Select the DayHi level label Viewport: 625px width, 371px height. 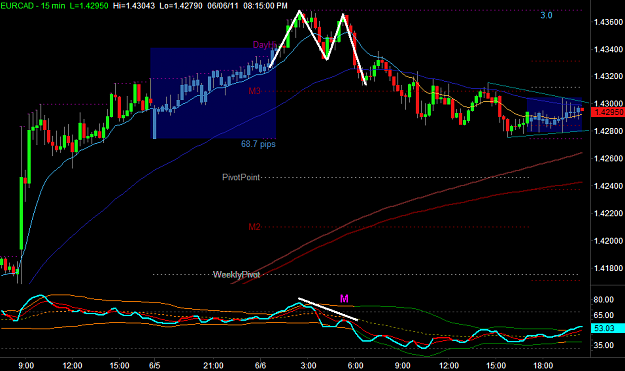(x=265, y=45)
